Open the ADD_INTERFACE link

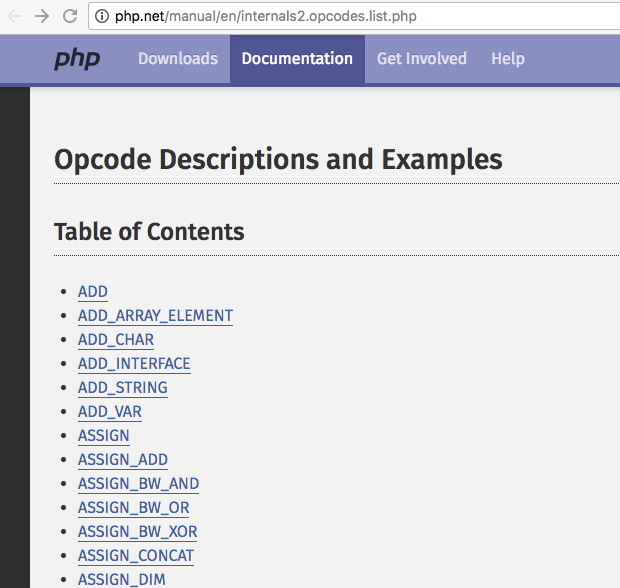click(134, 364)
